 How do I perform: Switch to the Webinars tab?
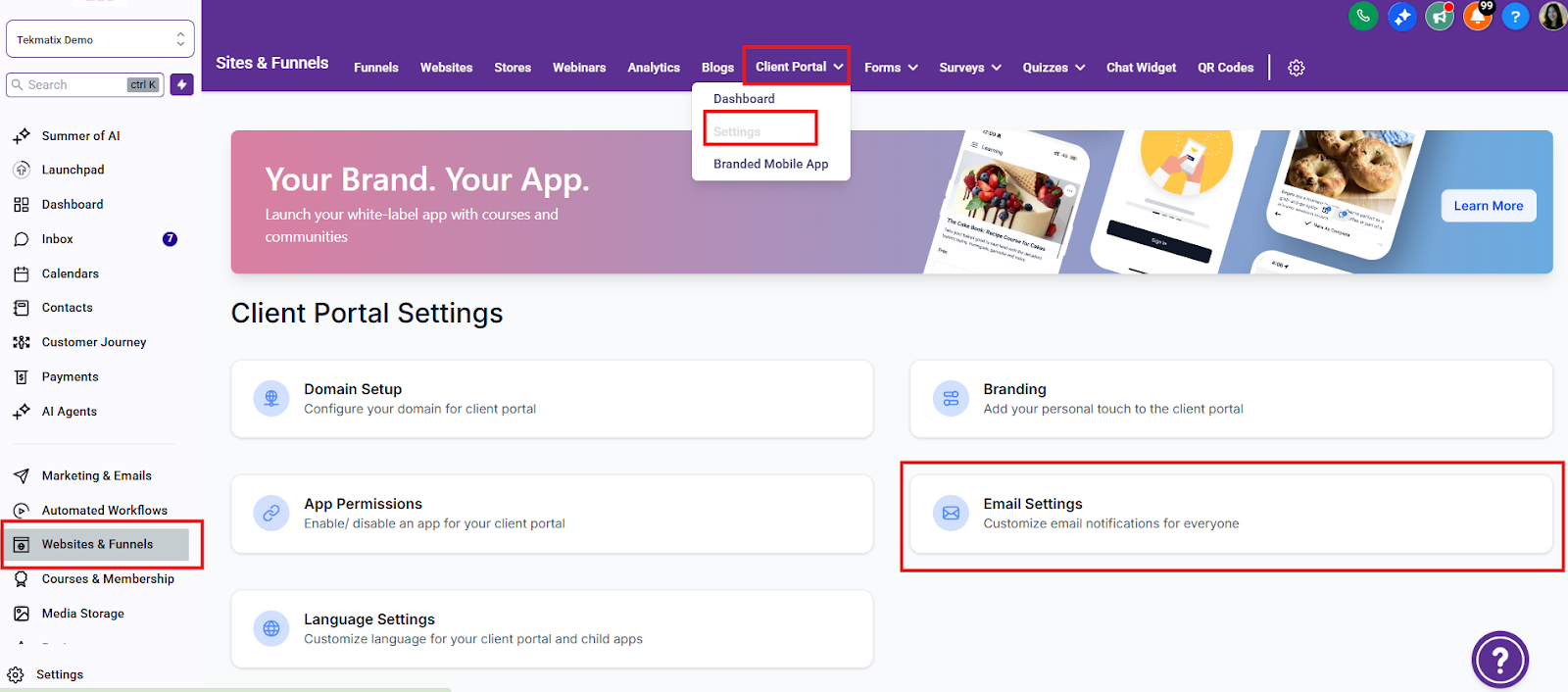[579, 68]
